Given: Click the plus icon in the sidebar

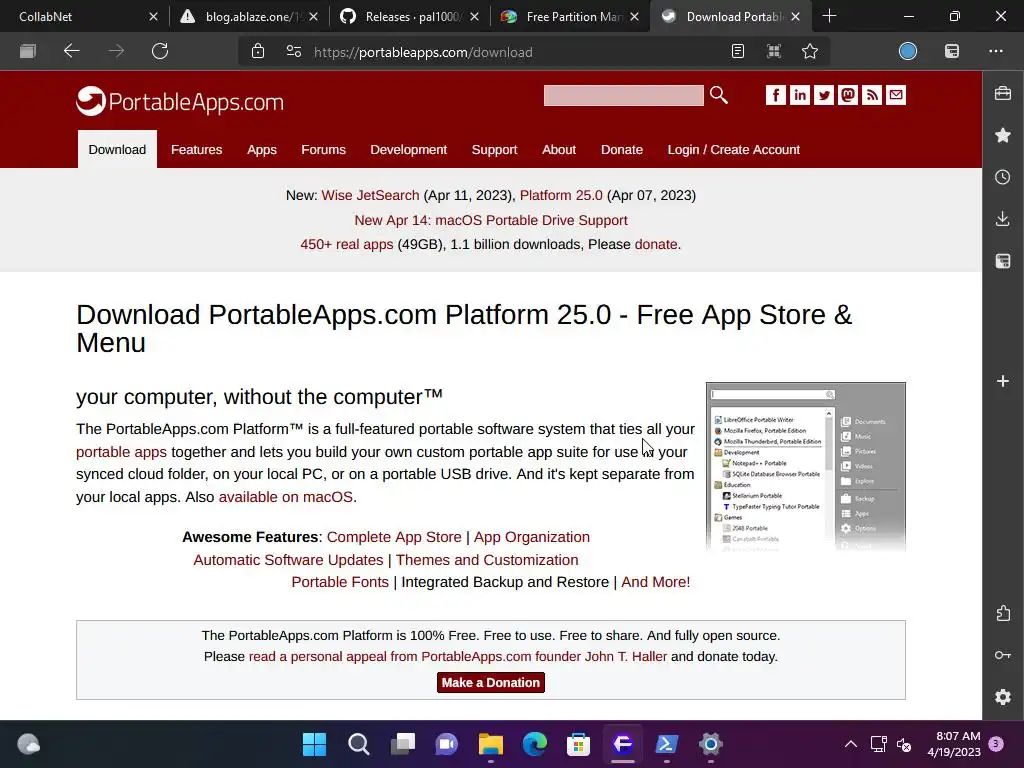Looking at the screenshot, I should pyautogui.click(x=1003, y=381).
